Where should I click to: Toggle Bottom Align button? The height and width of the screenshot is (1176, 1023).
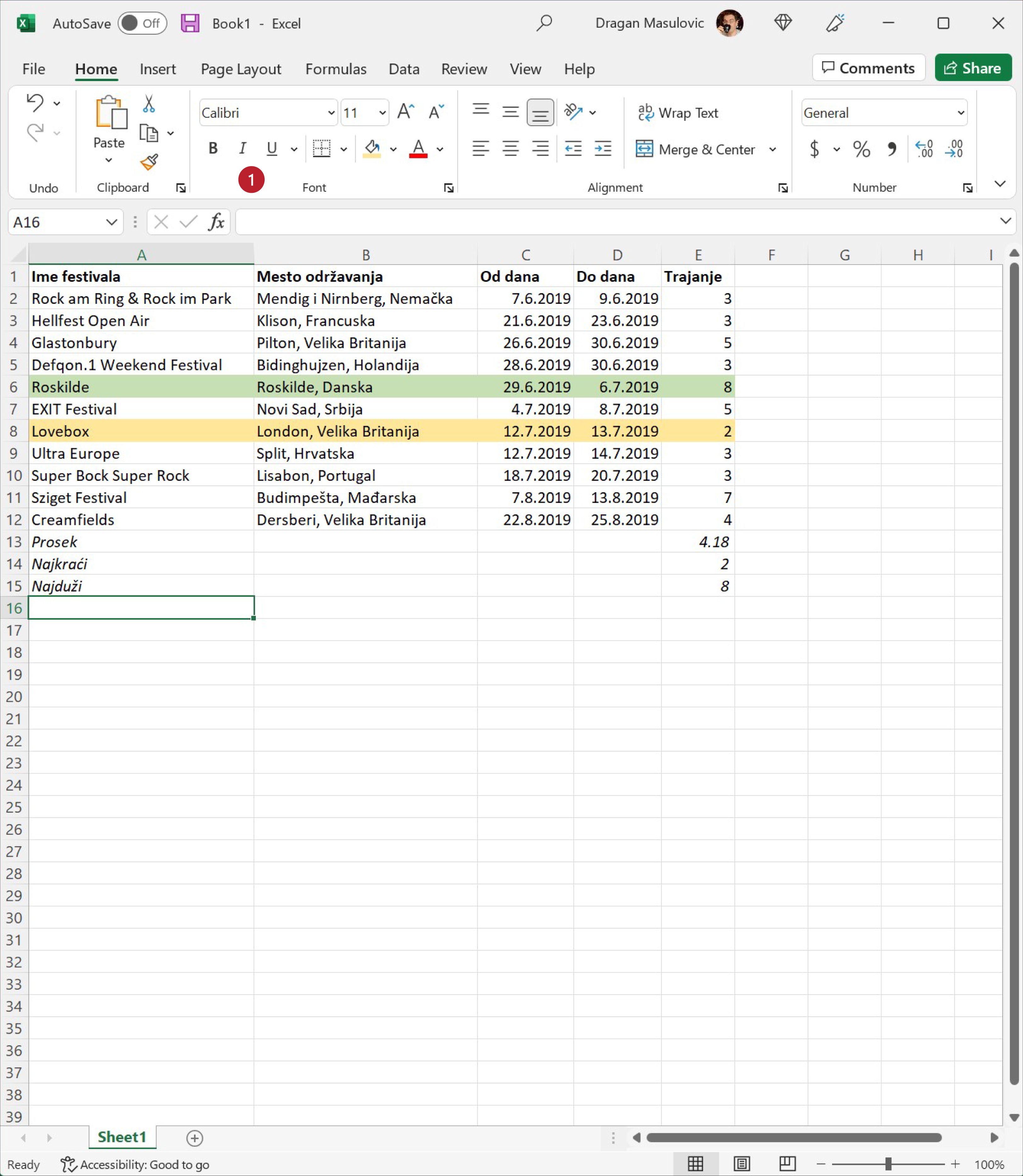coord(540,112)
